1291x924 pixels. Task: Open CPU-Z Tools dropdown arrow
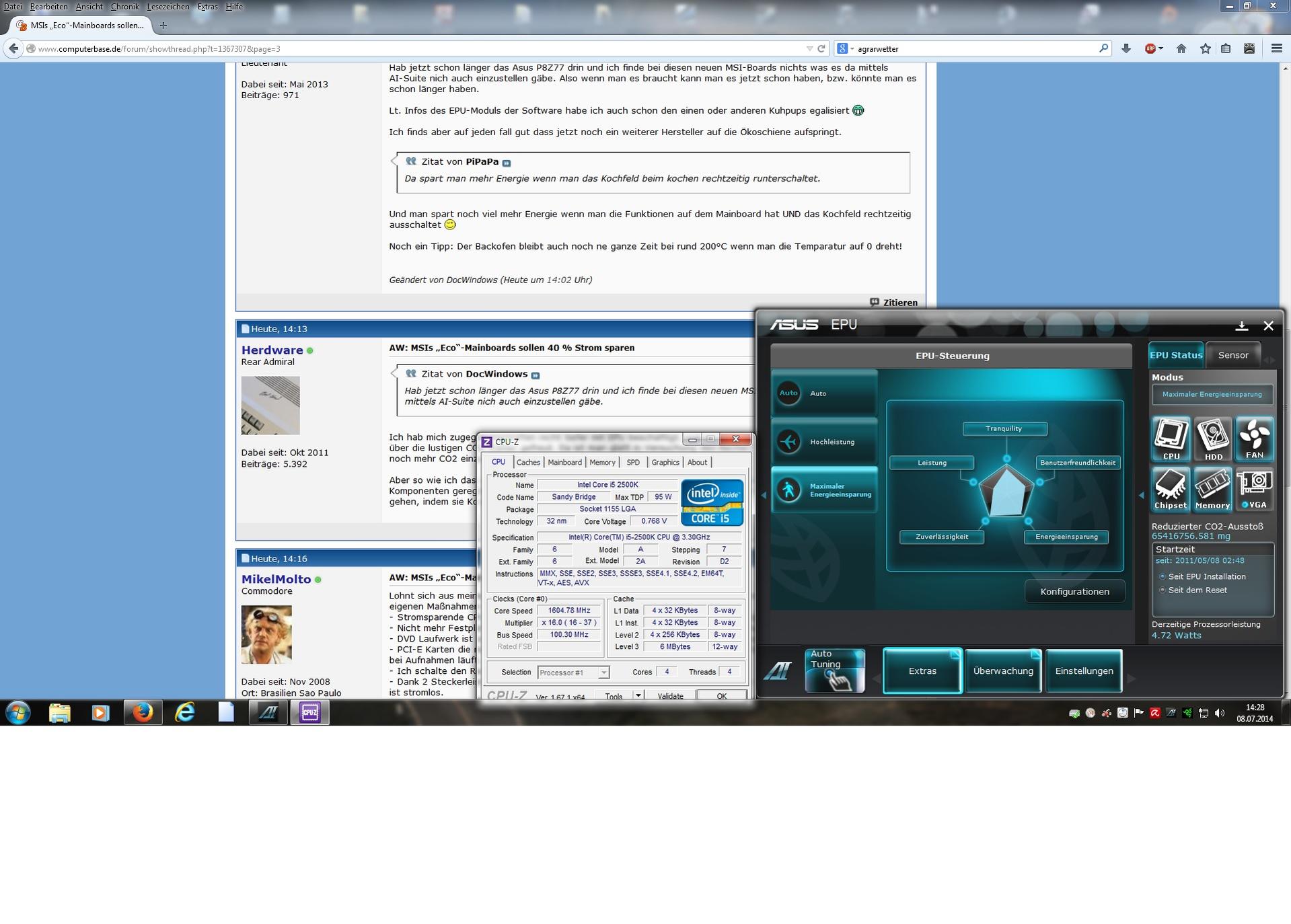pyautogui.click(x=638, y=695)
